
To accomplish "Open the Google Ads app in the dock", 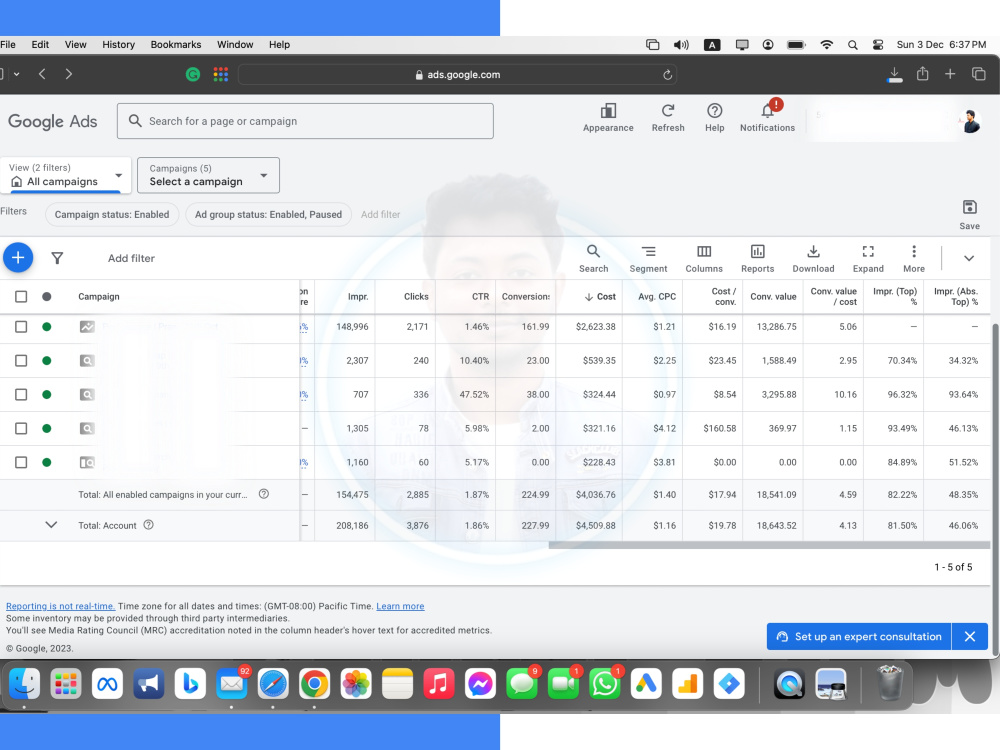I will click(646, 684).
